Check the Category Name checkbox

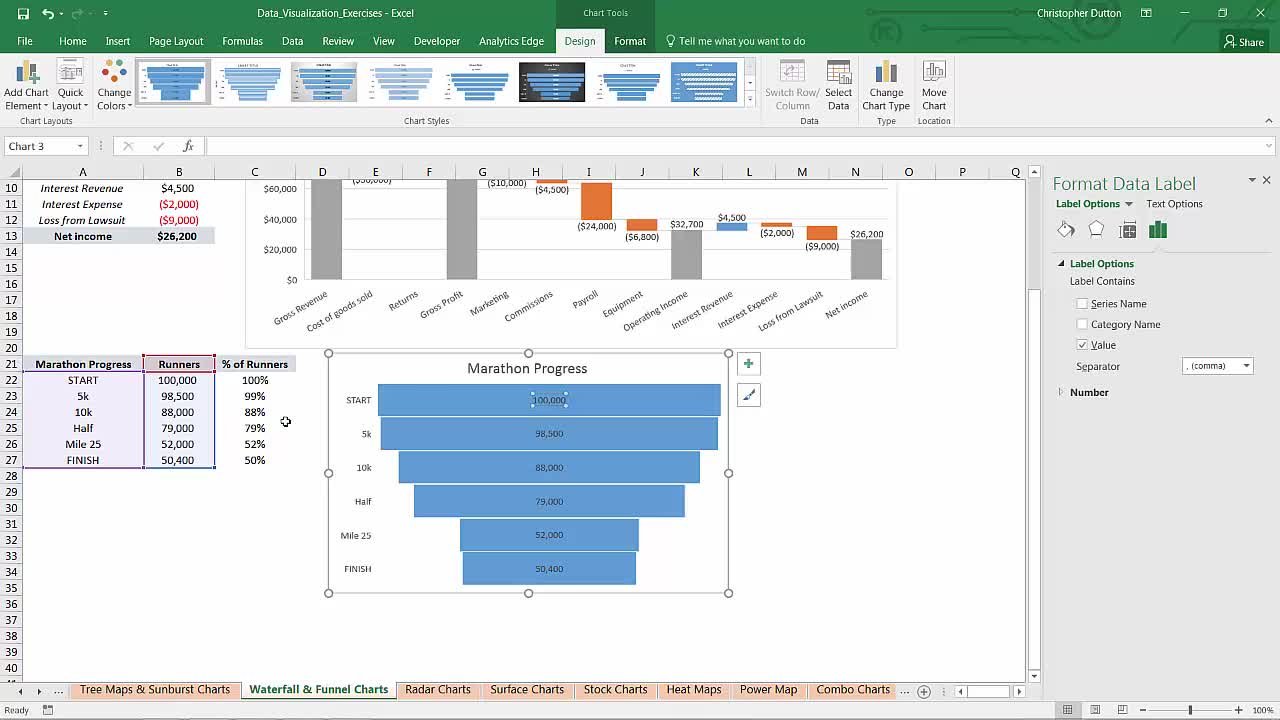1082,324
